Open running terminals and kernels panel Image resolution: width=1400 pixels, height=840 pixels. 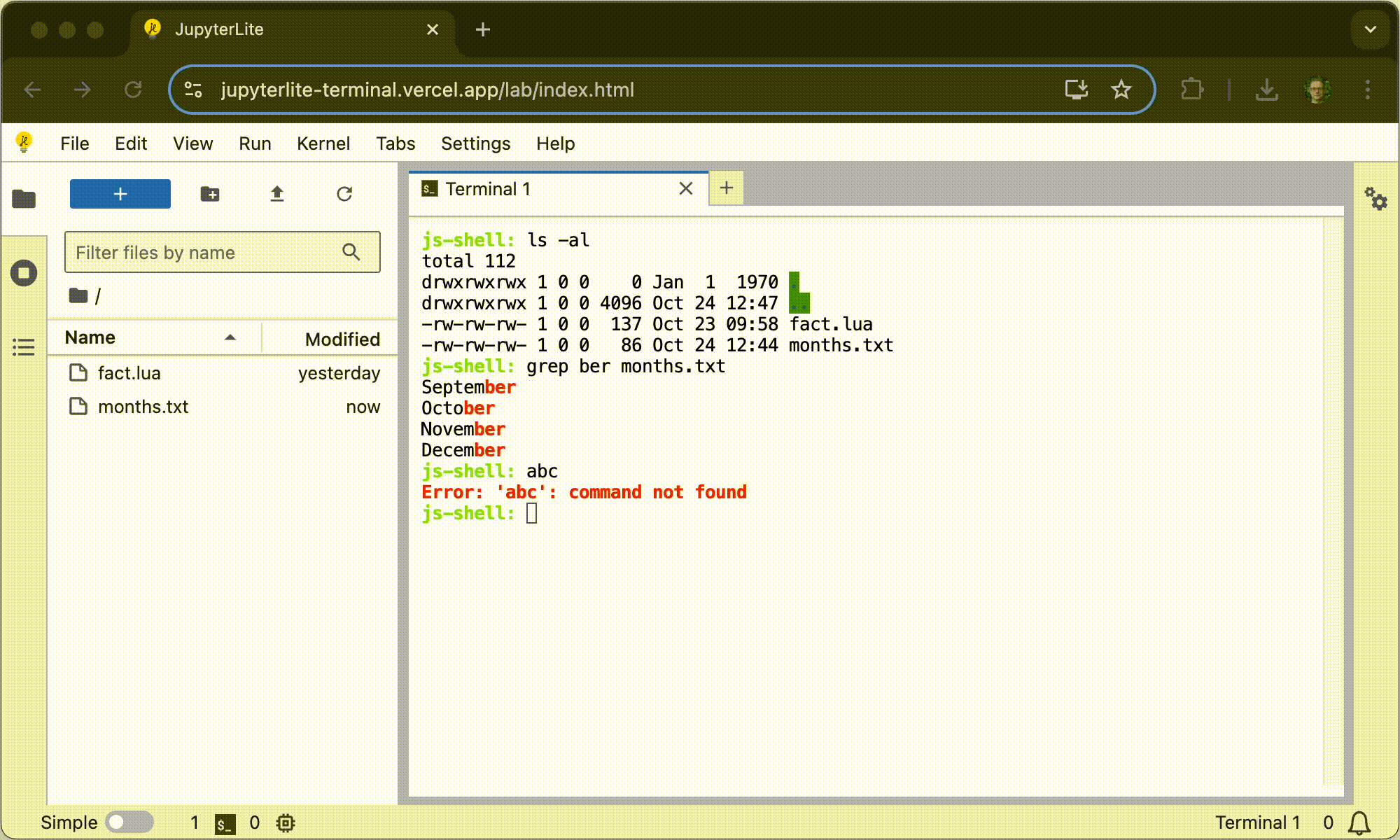pyautogui.click(x=24, y=273)
